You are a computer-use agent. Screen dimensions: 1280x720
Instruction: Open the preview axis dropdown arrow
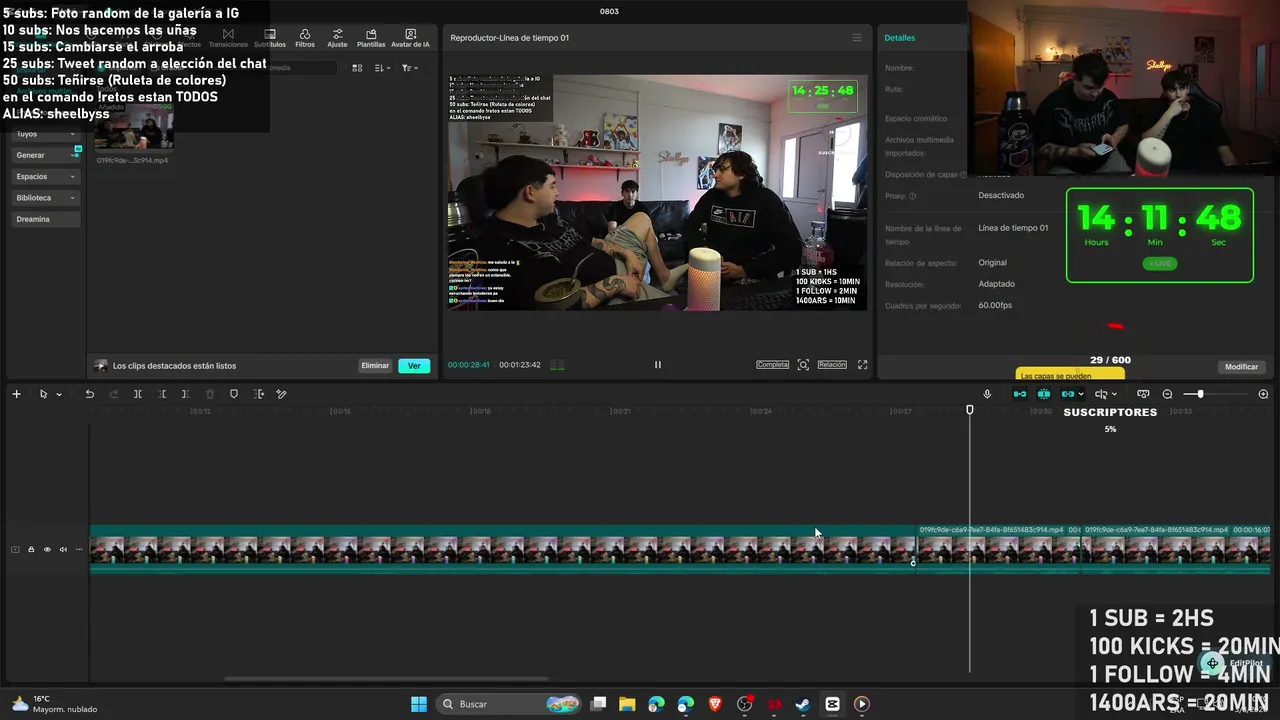coord(1114,395)
